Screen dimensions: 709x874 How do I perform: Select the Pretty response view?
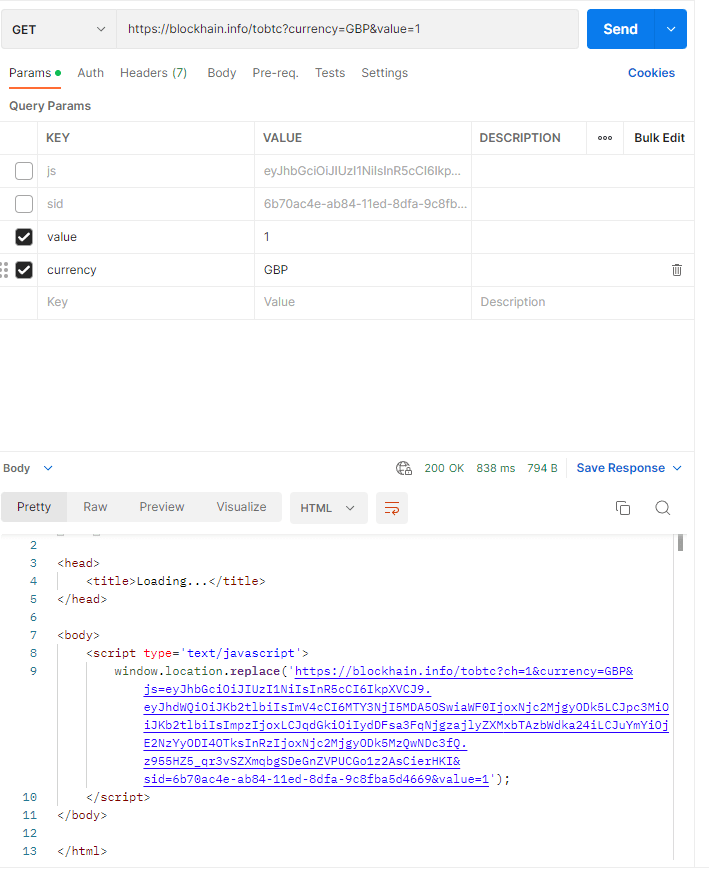tap(34, 507)
